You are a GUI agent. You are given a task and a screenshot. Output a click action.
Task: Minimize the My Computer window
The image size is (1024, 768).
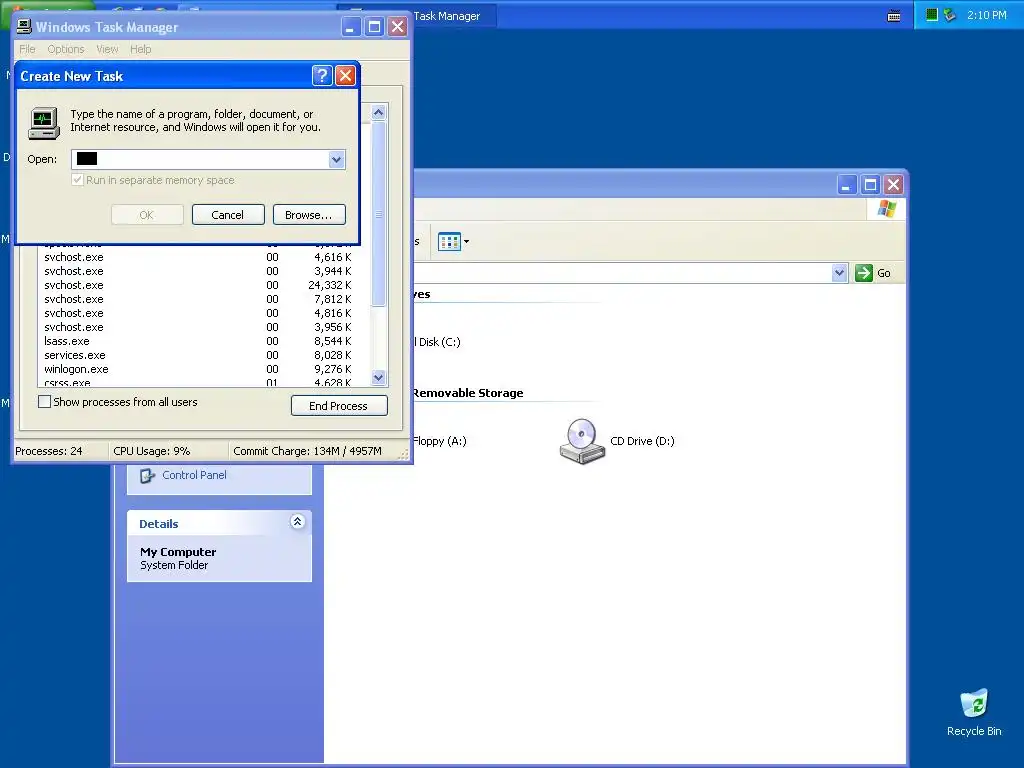tap(846, 185)
